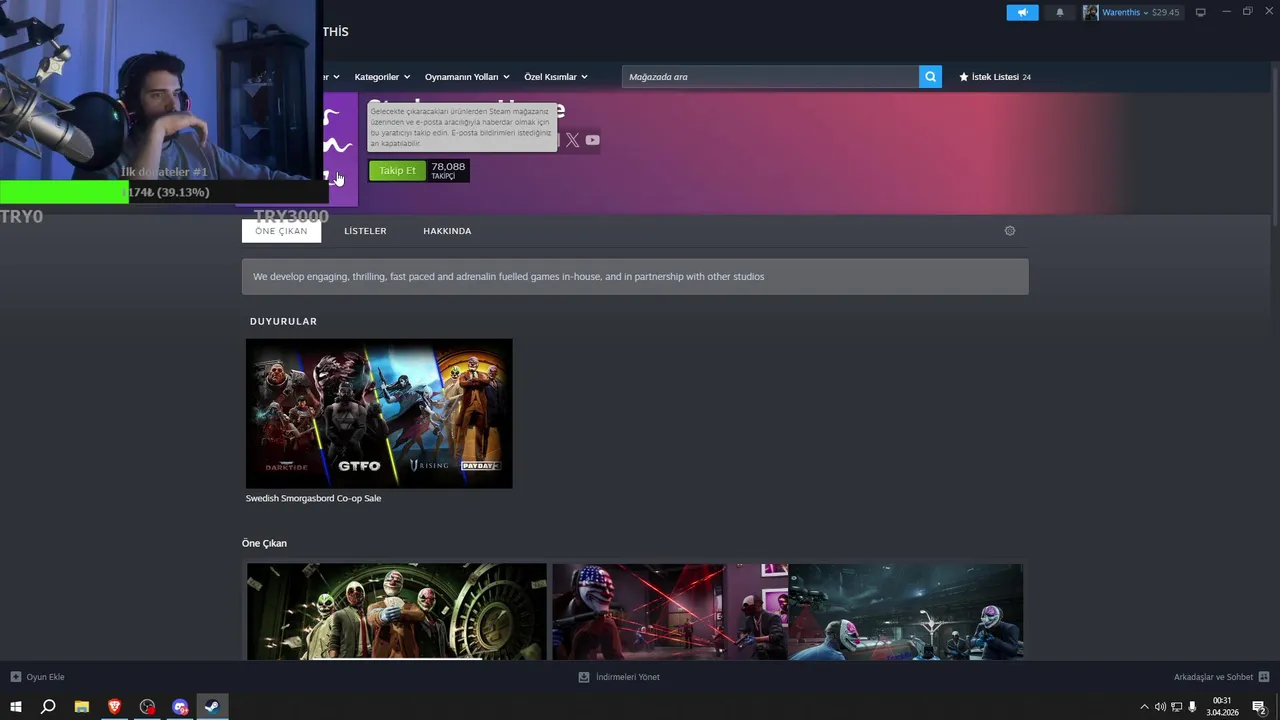Click the Warenthis profile avatar

pyautogui.click(x=1090, y=12)
